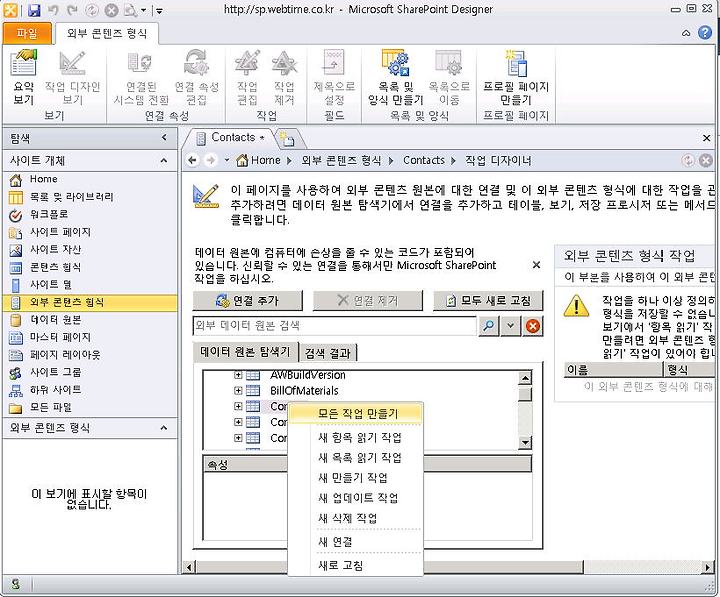Screen dimensions: 720x597
Task: Open breadcrumb history dropdown arrow
Action: click(x=226, y=160)
